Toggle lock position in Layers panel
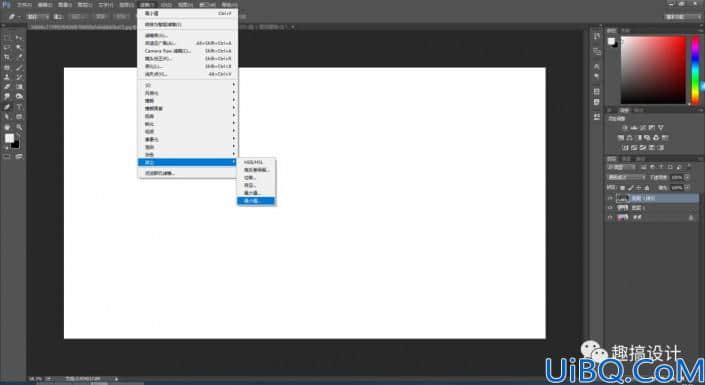 (639, 188)
